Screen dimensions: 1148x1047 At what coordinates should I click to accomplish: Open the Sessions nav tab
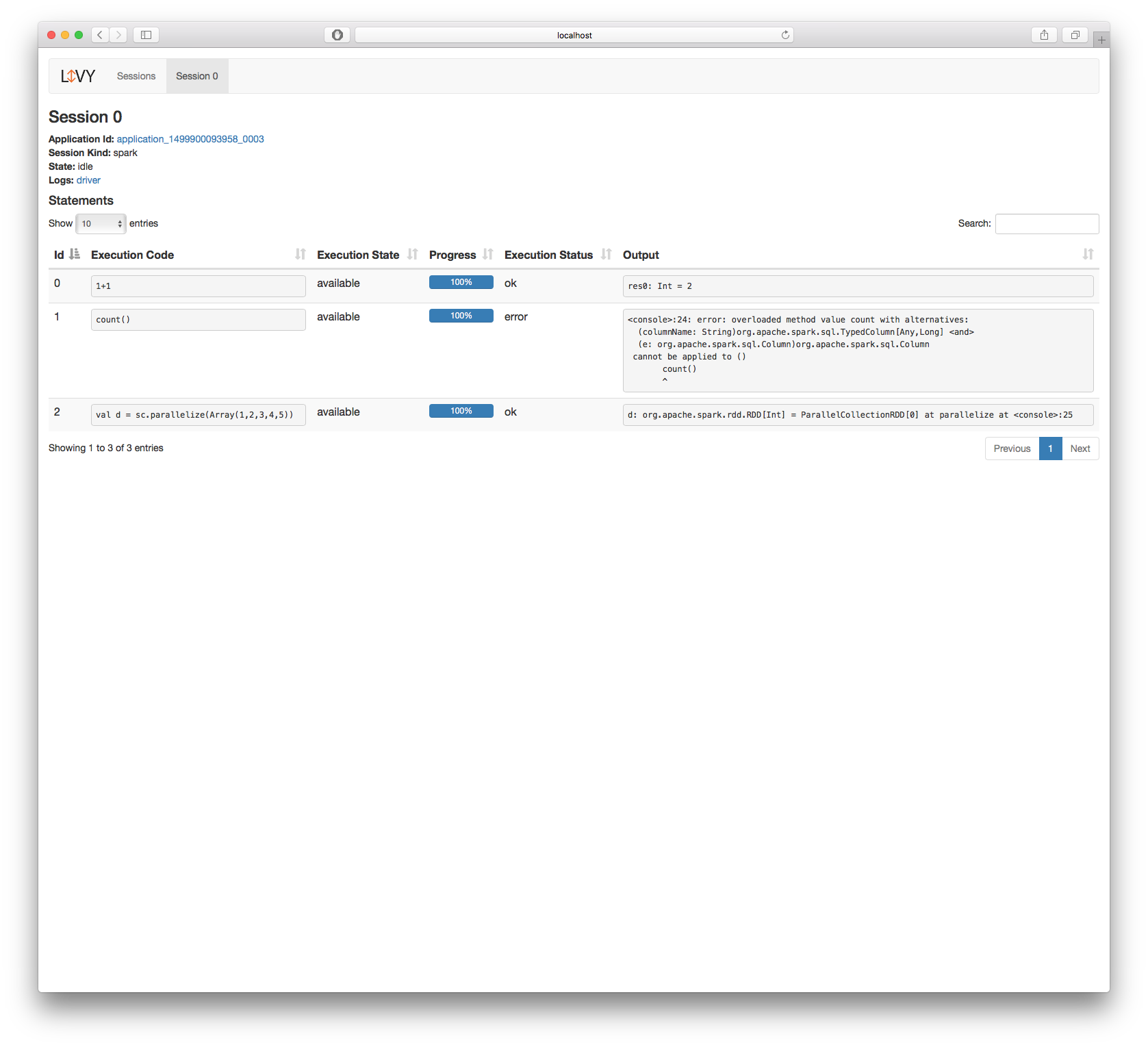(x=136, y=76)
